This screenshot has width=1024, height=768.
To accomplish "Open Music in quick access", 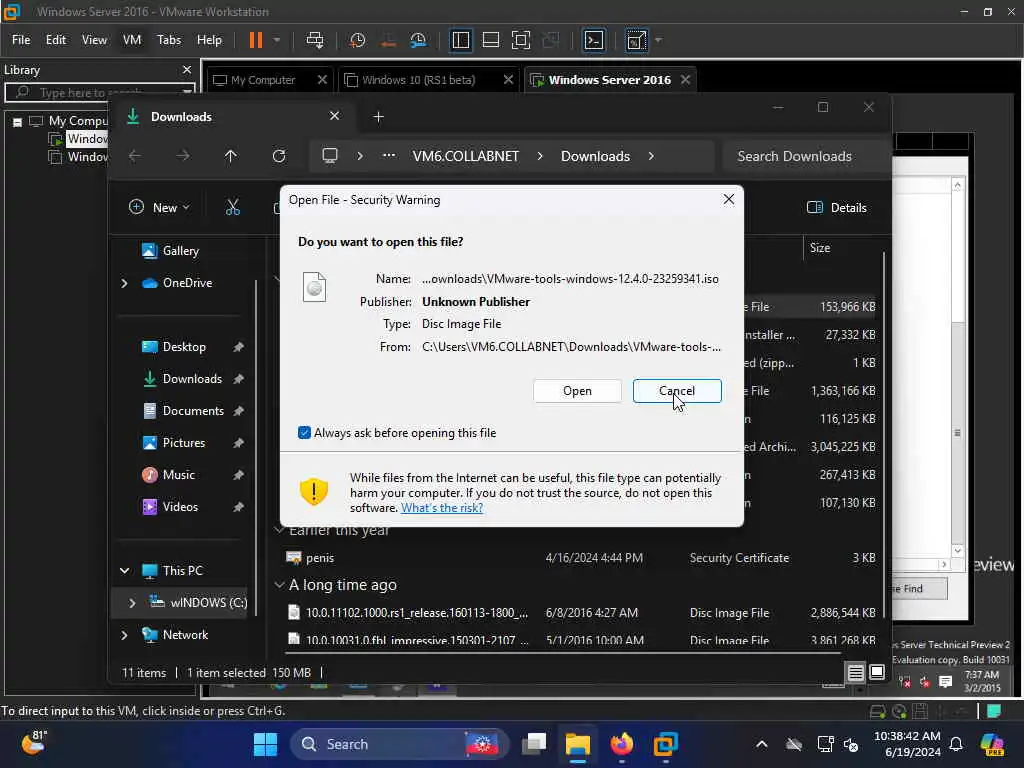I will [179, 475].
